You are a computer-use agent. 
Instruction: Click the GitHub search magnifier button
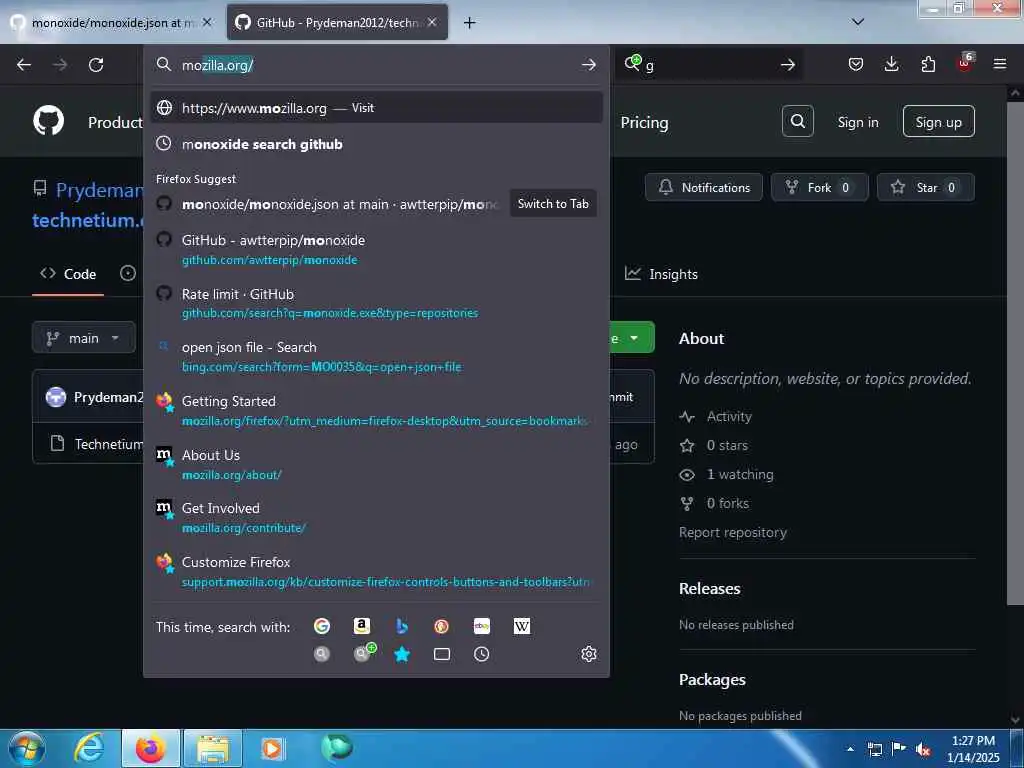[797, 121]
